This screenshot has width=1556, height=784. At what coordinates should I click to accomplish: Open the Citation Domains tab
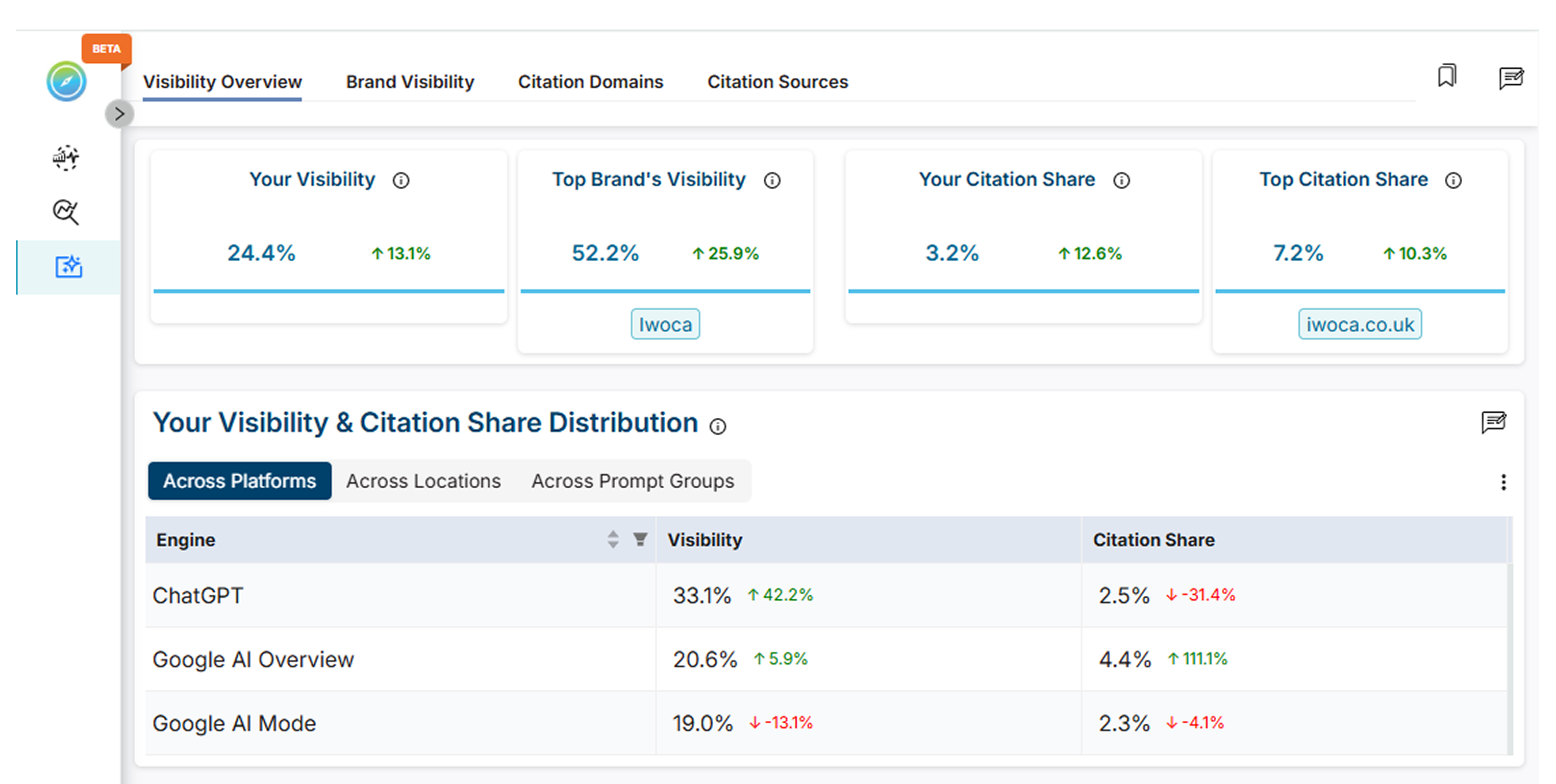(x=590, y=82)
